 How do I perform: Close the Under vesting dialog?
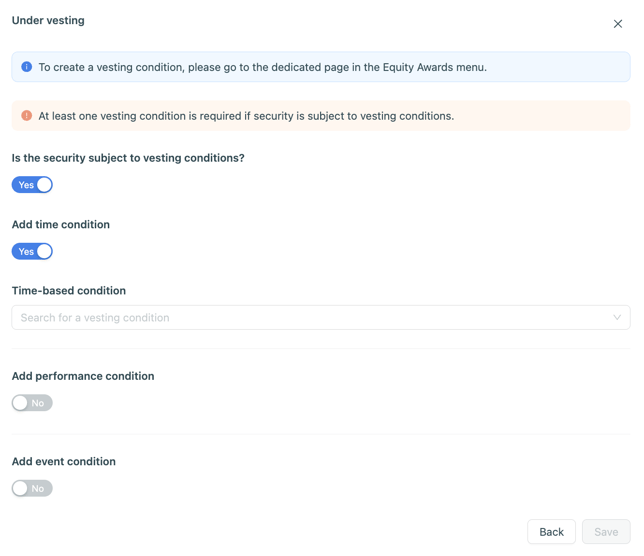(x=618, y=23)
